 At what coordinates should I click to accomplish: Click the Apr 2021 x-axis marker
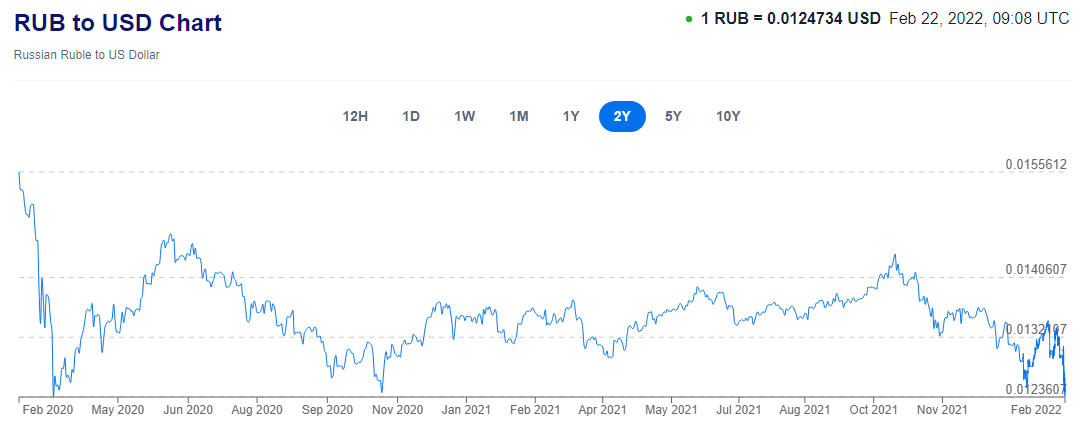pos(602,409)
